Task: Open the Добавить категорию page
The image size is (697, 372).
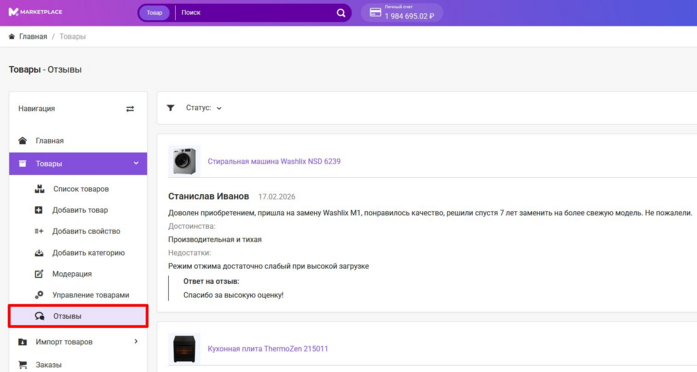Action: coord(88,252)
